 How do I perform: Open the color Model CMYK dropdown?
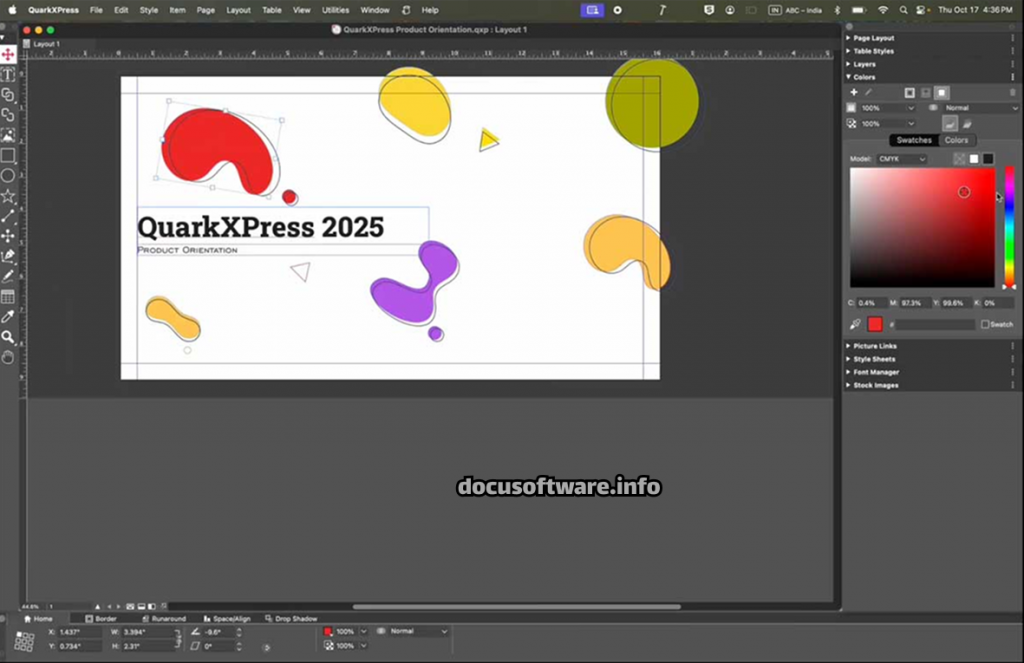902,159
